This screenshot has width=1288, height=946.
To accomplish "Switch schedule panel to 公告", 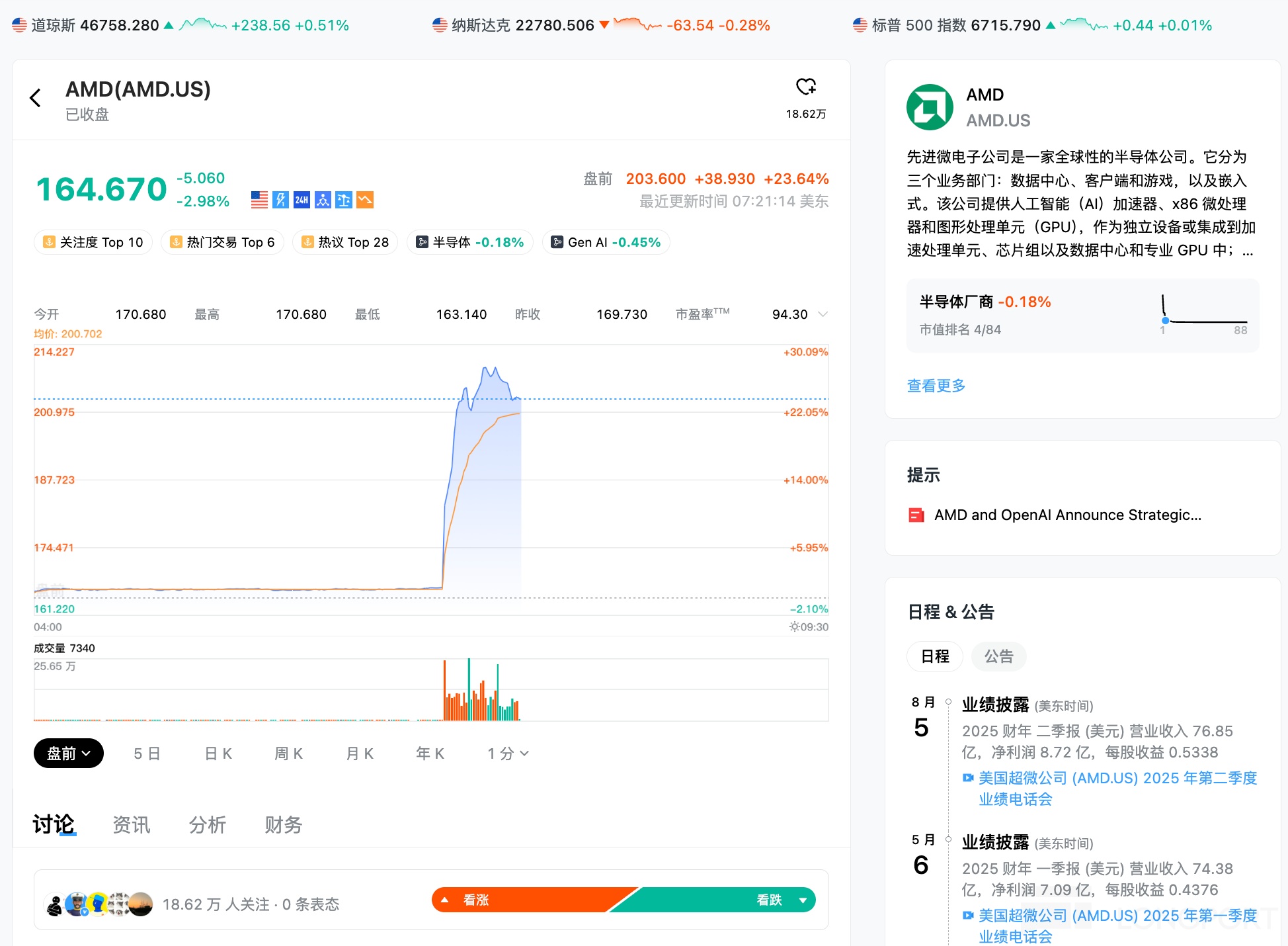I will click(x=998, y=656).
